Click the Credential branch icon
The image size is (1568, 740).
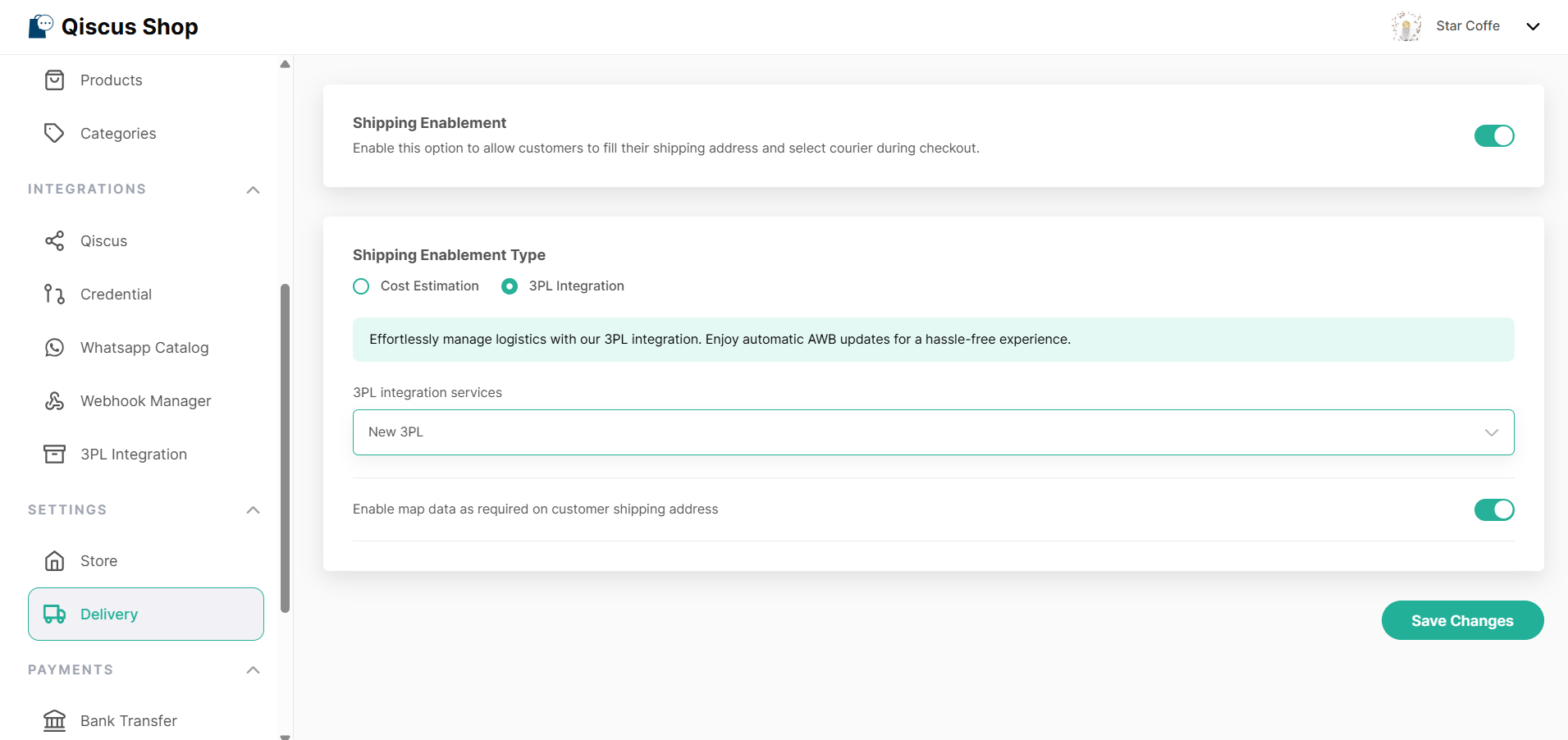click(54, 295)
